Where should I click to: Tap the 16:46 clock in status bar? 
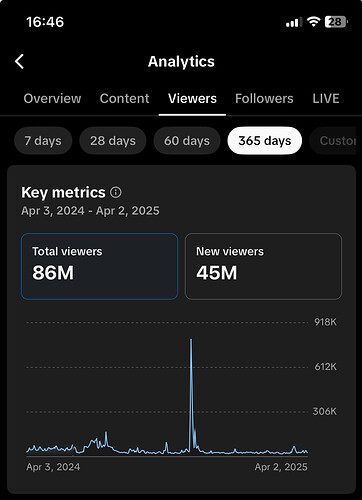(45, 22)
